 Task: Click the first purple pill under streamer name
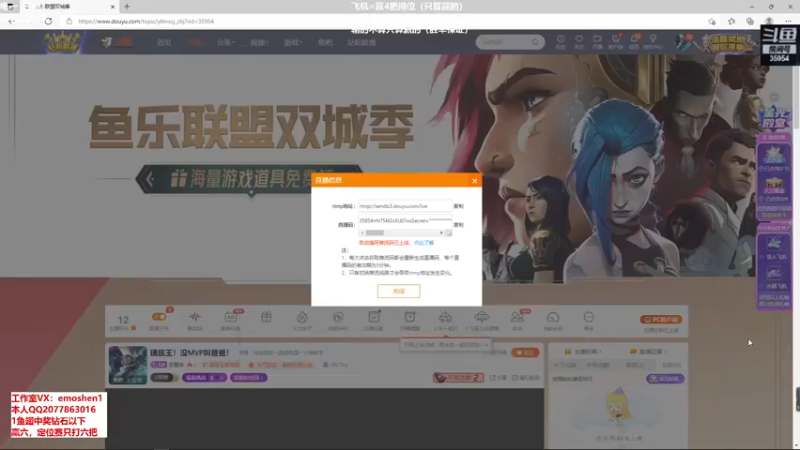[205, 378]
